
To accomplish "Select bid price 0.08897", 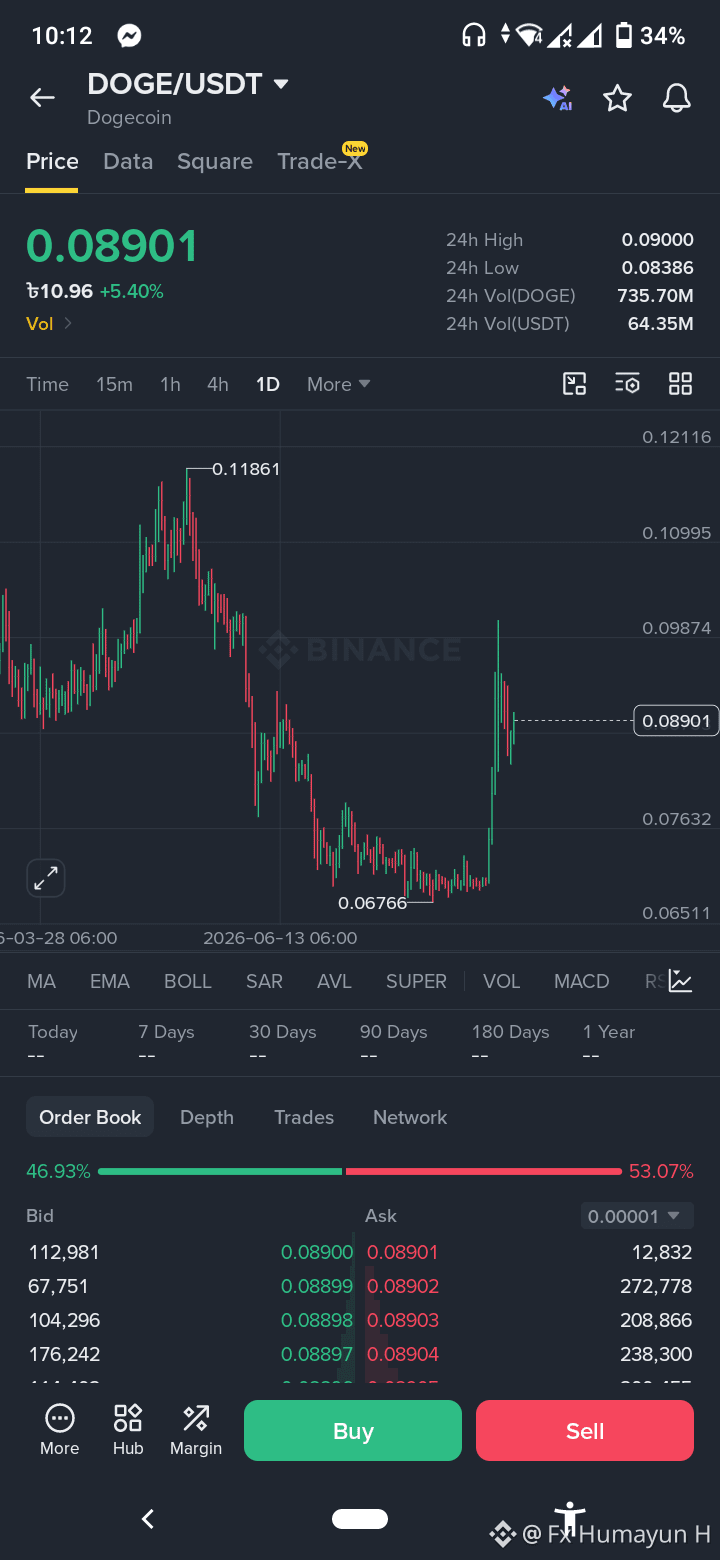I will [x=317, y=1354].
